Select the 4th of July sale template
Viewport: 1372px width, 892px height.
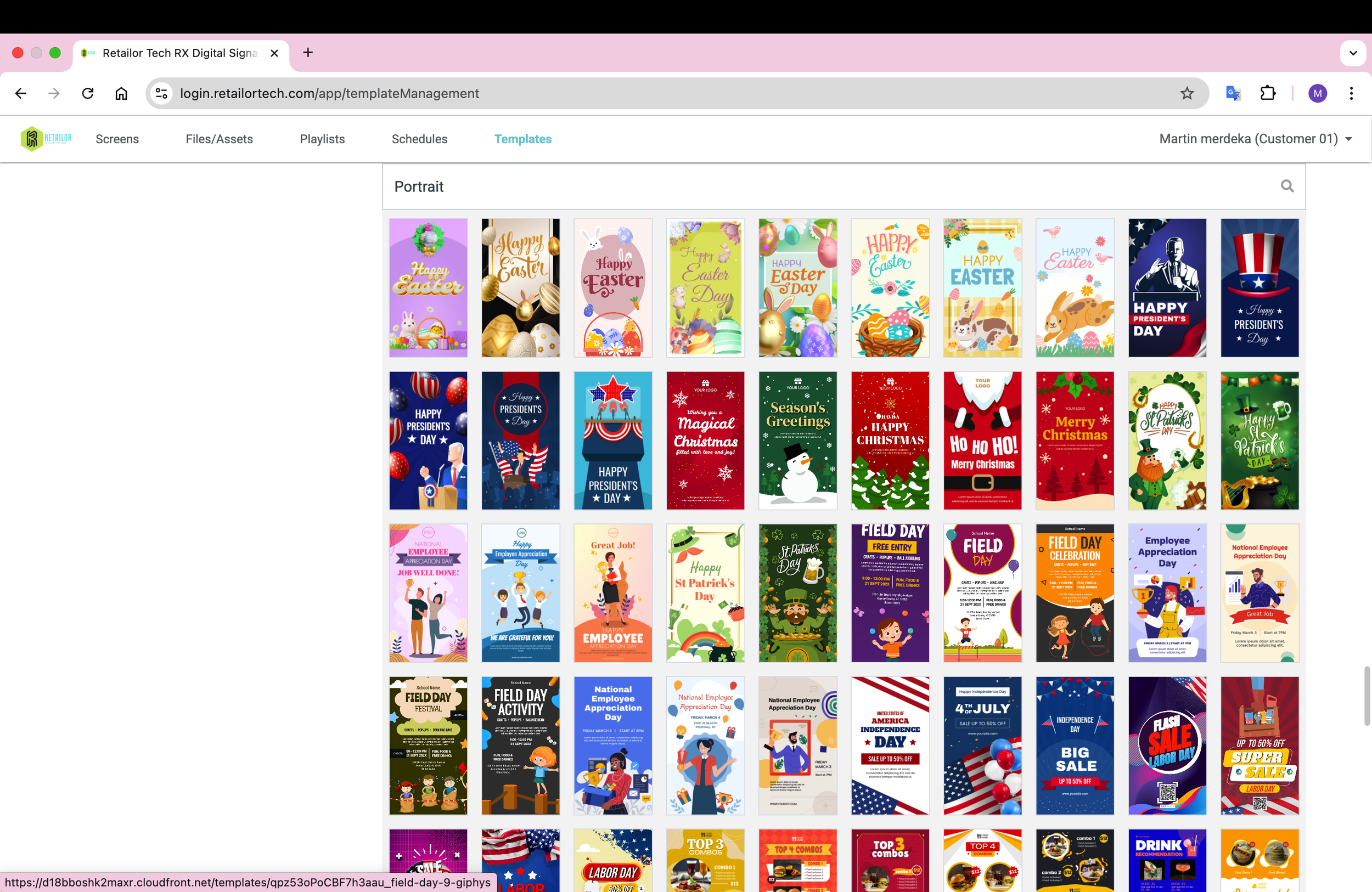coord(982,746)
